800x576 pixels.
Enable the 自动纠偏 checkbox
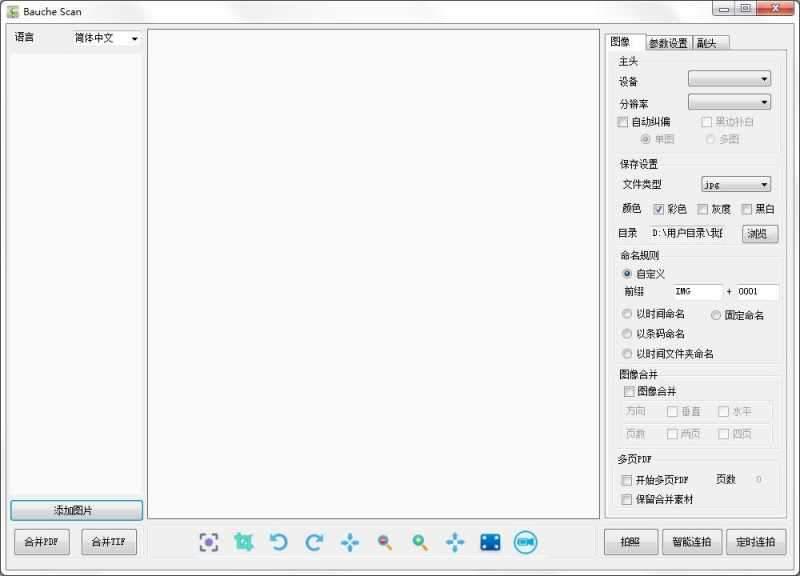click(624, 121)
